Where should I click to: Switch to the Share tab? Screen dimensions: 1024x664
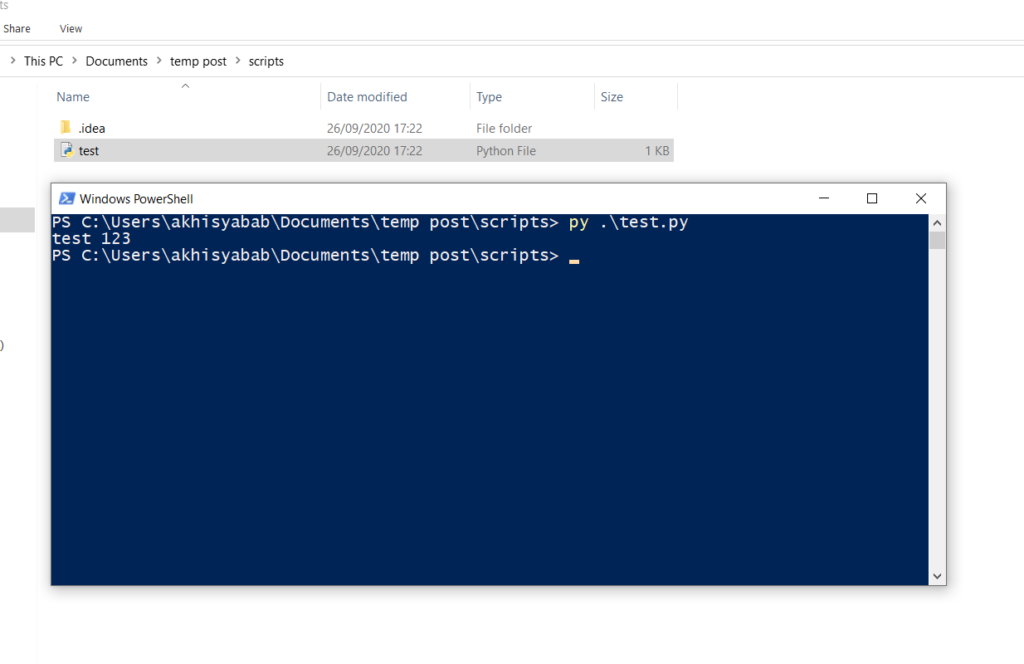tap(17, 28)
